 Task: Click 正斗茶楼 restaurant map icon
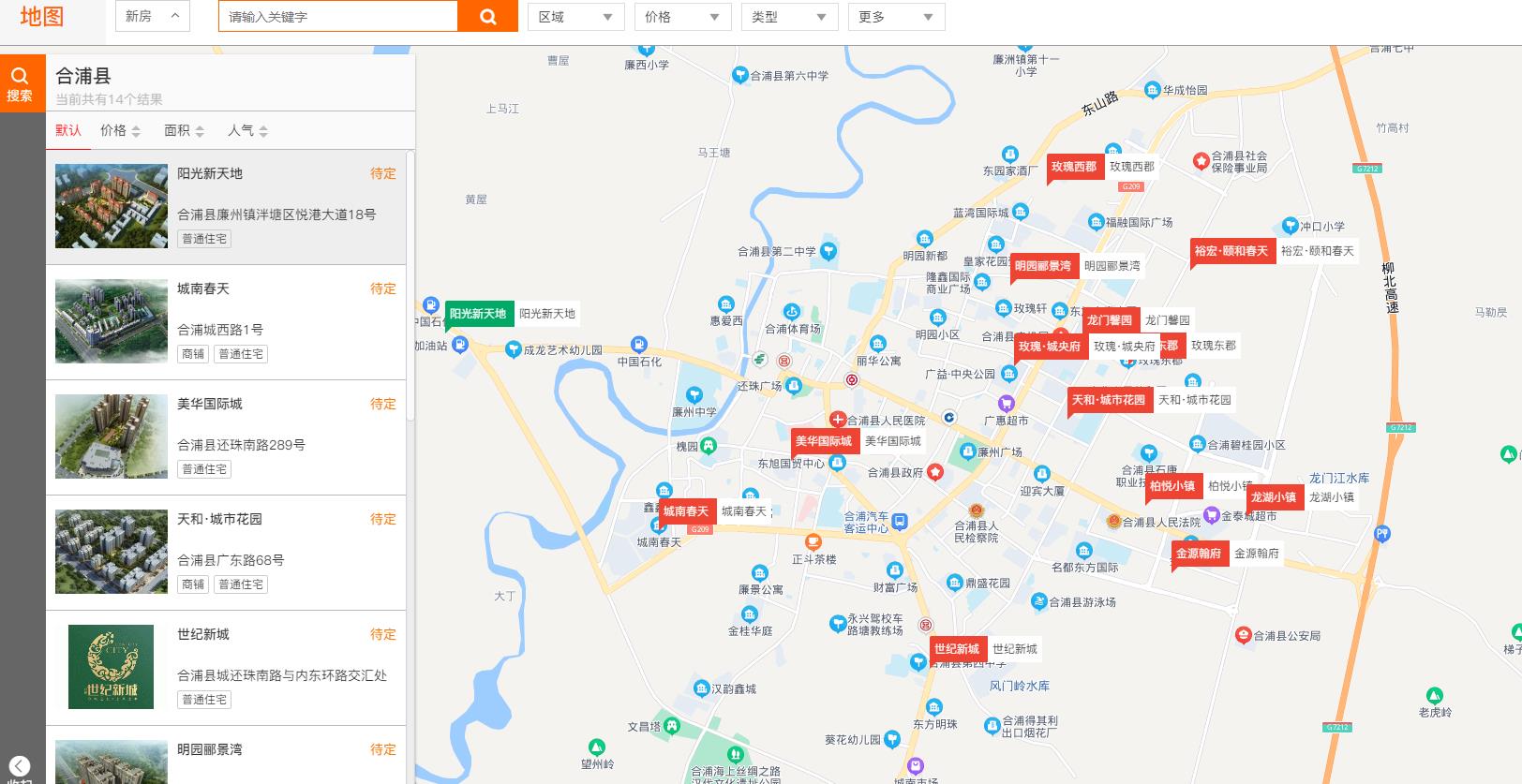(813, 540)
